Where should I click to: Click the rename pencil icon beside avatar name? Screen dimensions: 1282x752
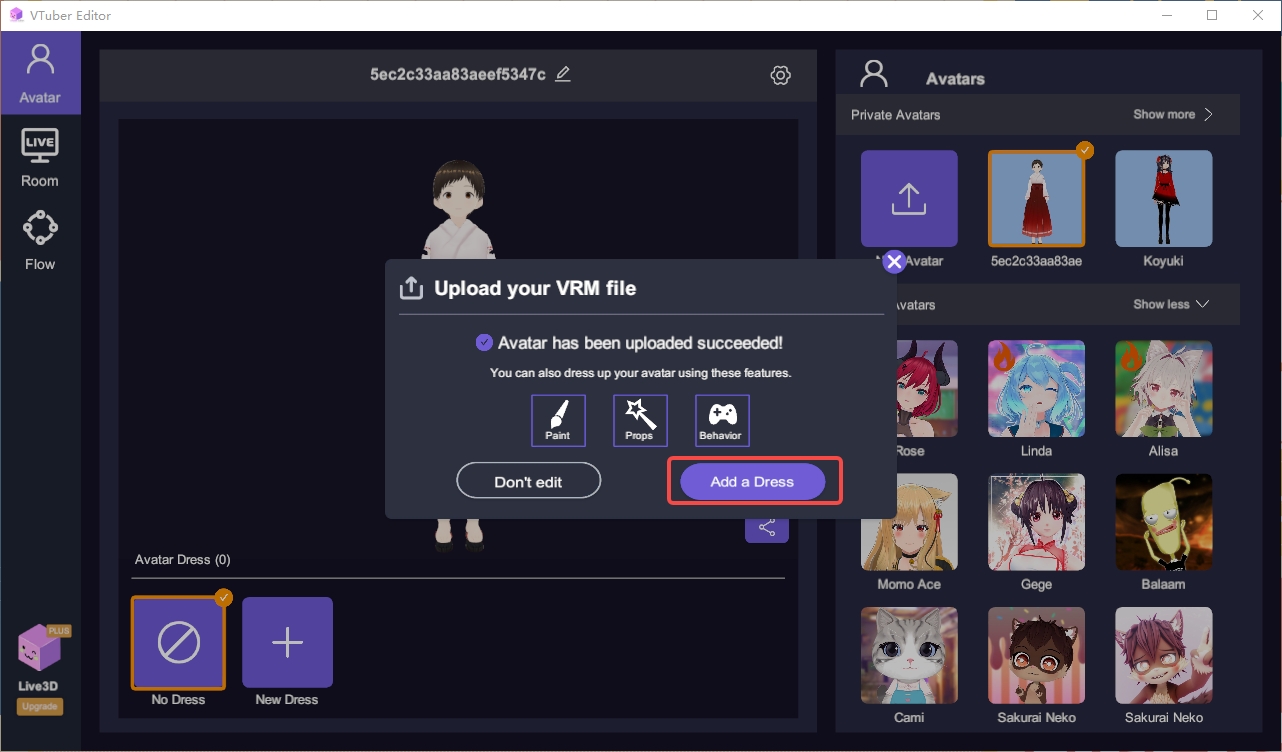coord(562,73)
